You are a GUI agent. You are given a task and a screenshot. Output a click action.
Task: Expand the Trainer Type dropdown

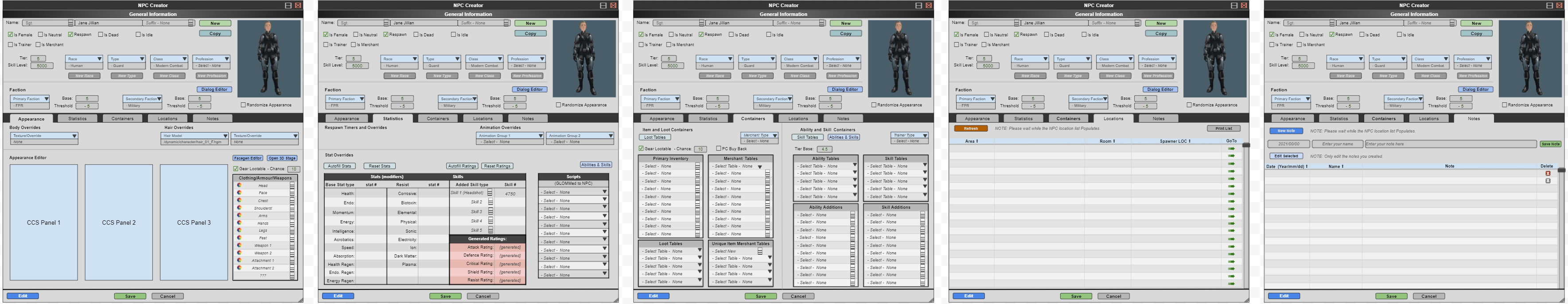click(x=925, y=135)
